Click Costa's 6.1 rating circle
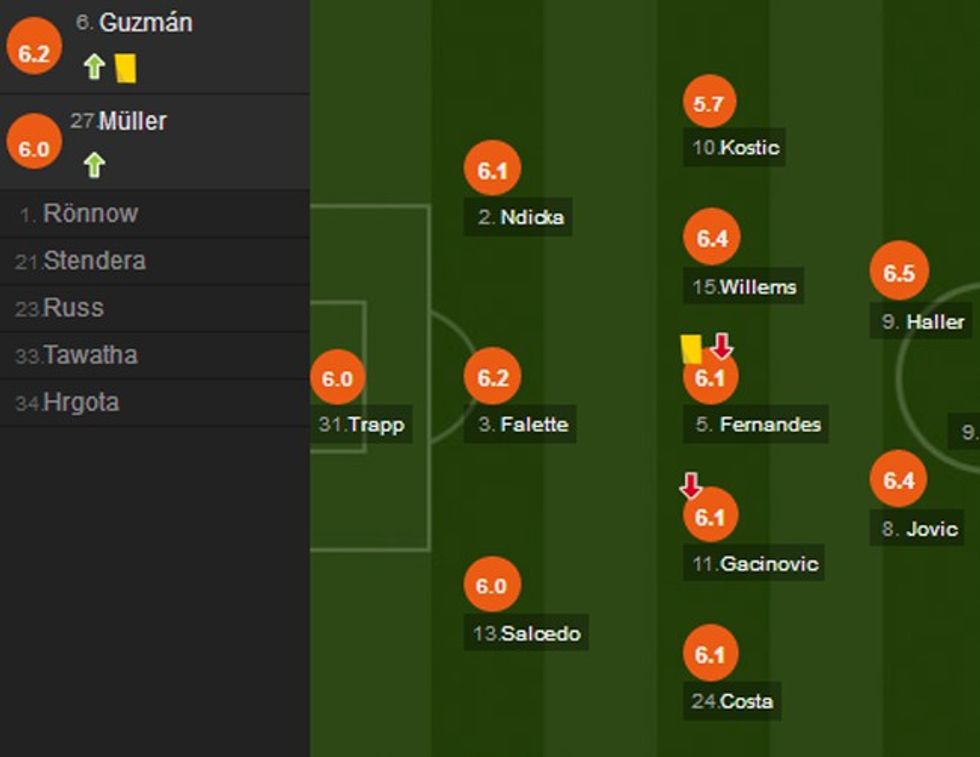The image size is (980, 757). (x=709, y=655)
